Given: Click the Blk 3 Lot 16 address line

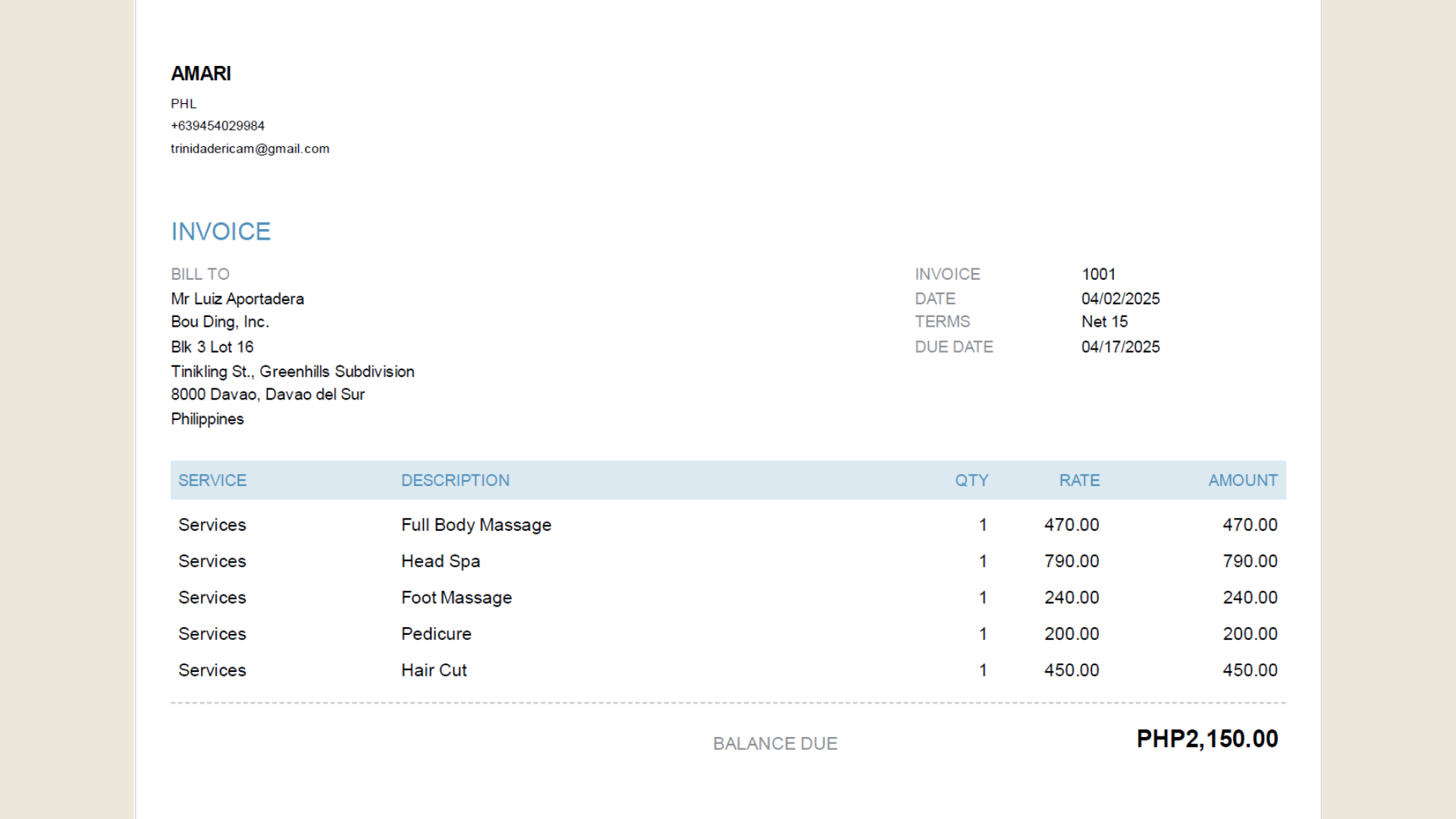Looking at the screenshot, I should 212,347.
